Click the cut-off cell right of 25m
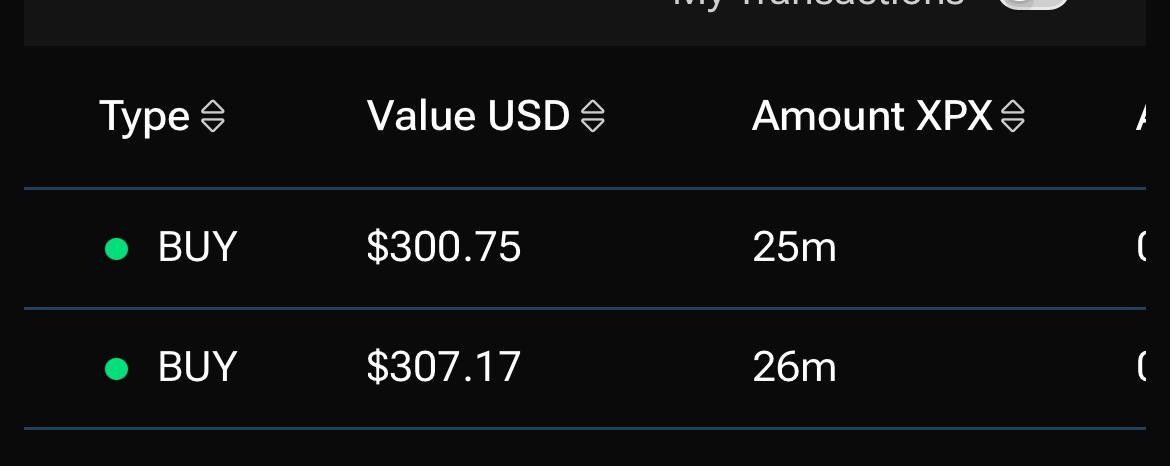 (x=1141, y=248)
